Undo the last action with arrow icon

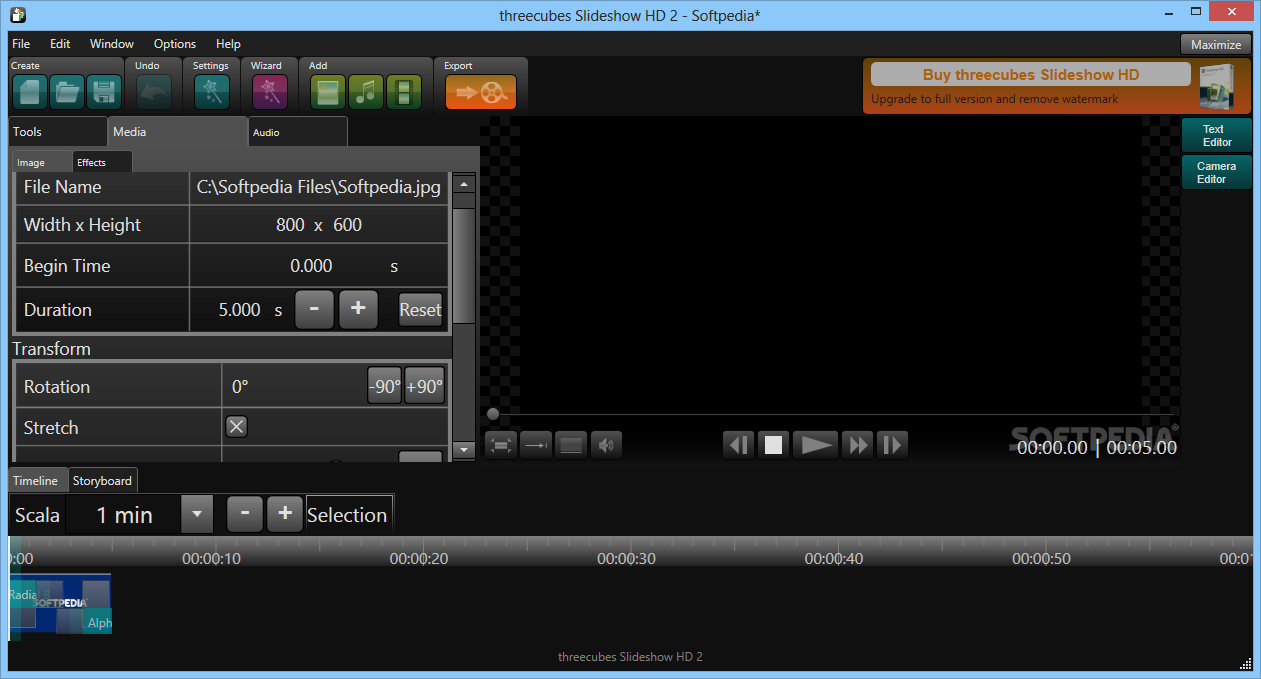point(153,92)
